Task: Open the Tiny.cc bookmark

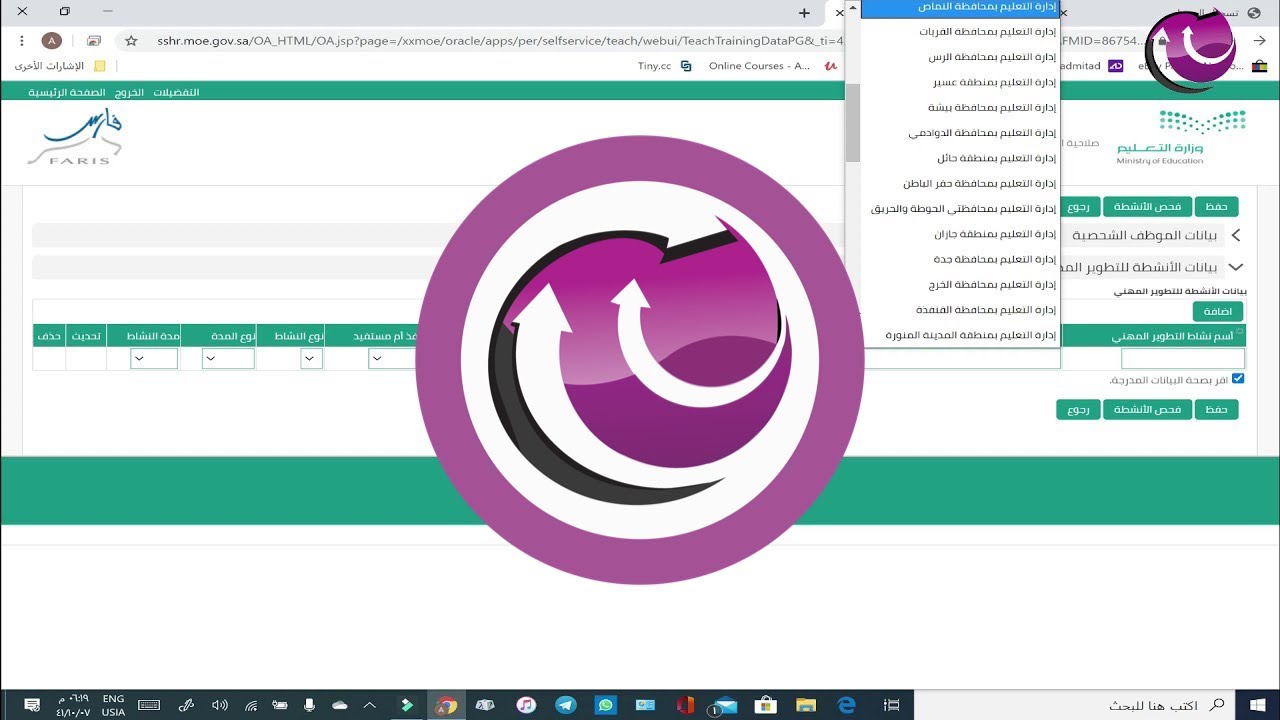Action: click(x=665, y=66)
